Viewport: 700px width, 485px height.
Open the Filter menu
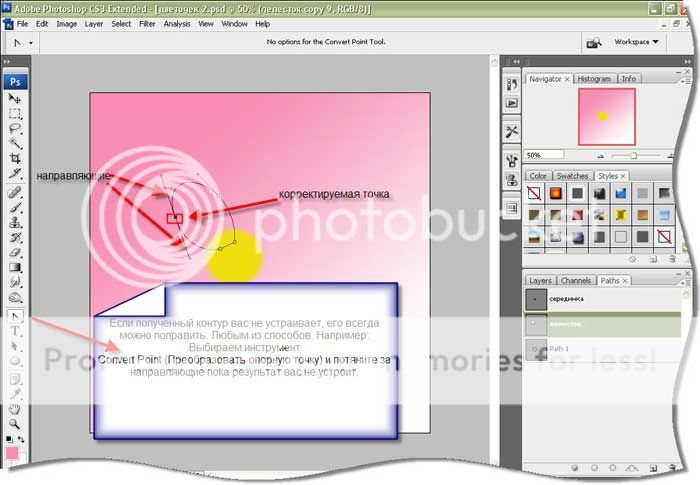(x=147, y=23)
